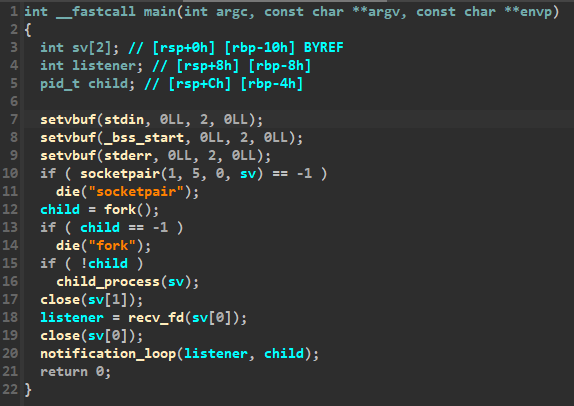Click line number 20 in the gutter
The width and height of the screenshot is (574, 406).
tap(10, 354)
